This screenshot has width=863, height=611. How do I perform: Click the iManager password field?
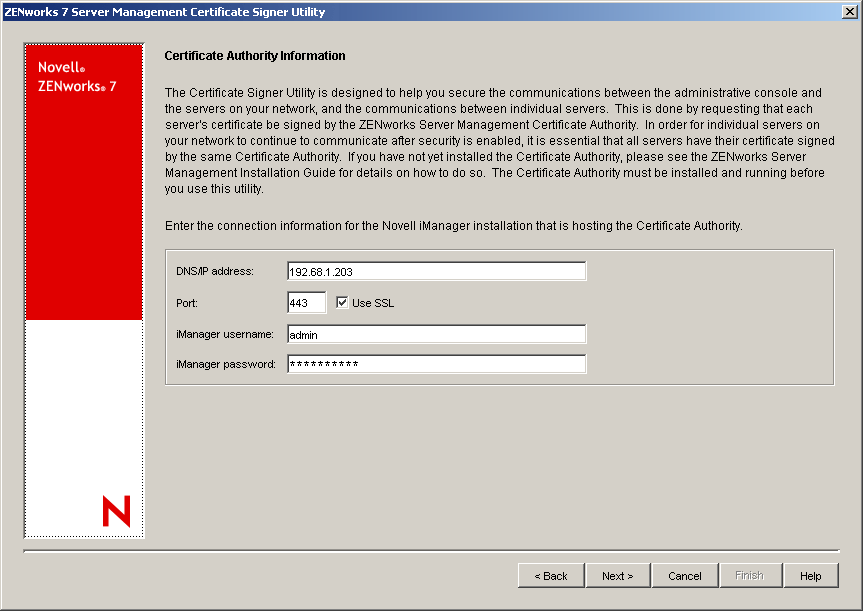coord(435,363)
